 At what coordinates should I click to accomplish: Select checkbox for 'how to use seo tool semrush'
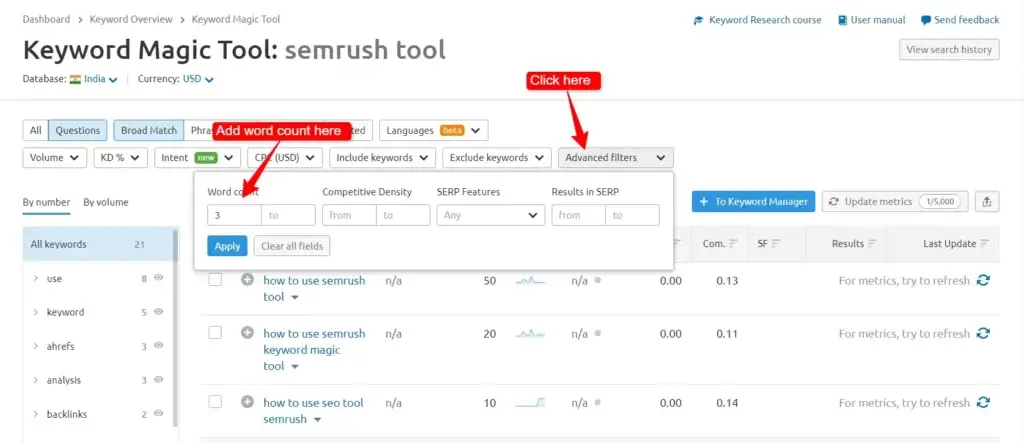pyautogui.click(x=215, y=402)
